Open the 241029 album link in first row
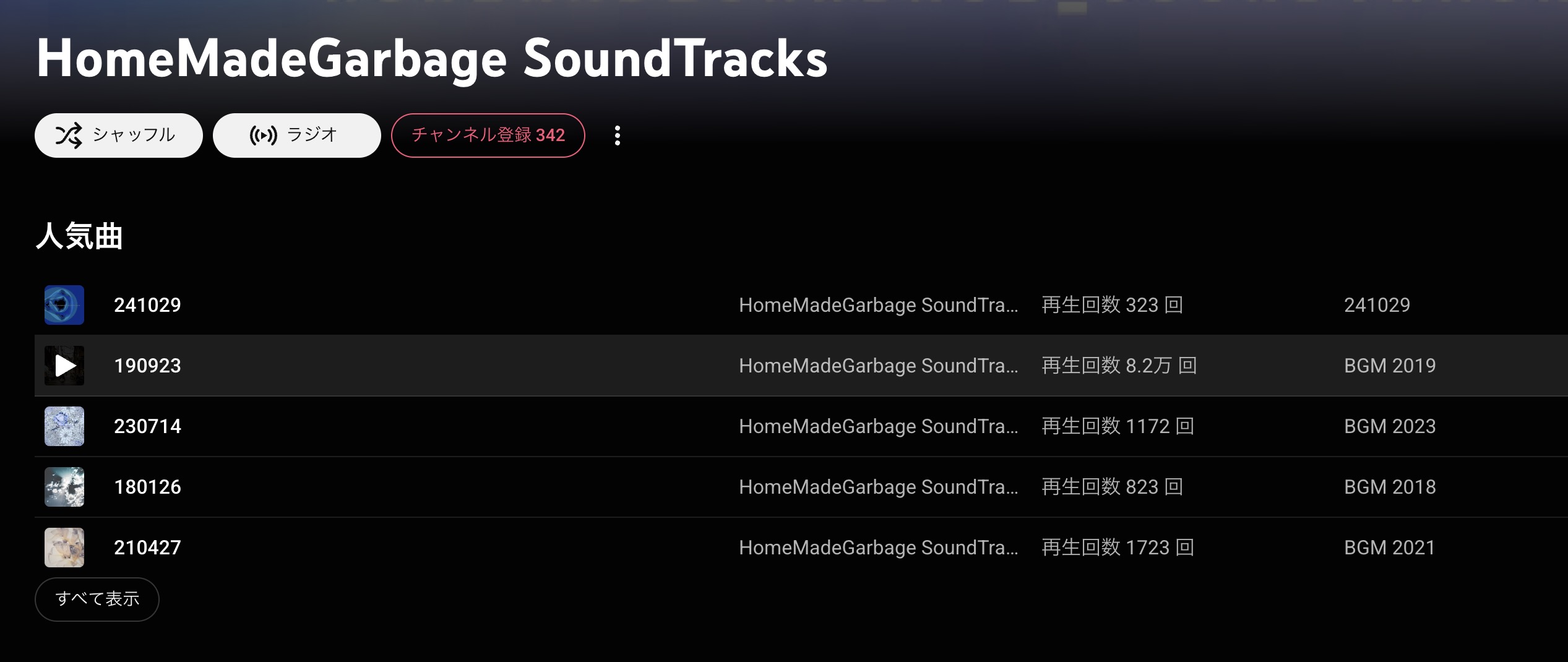This screenshot has width=1568, height=662. (x=1377, y=305)
